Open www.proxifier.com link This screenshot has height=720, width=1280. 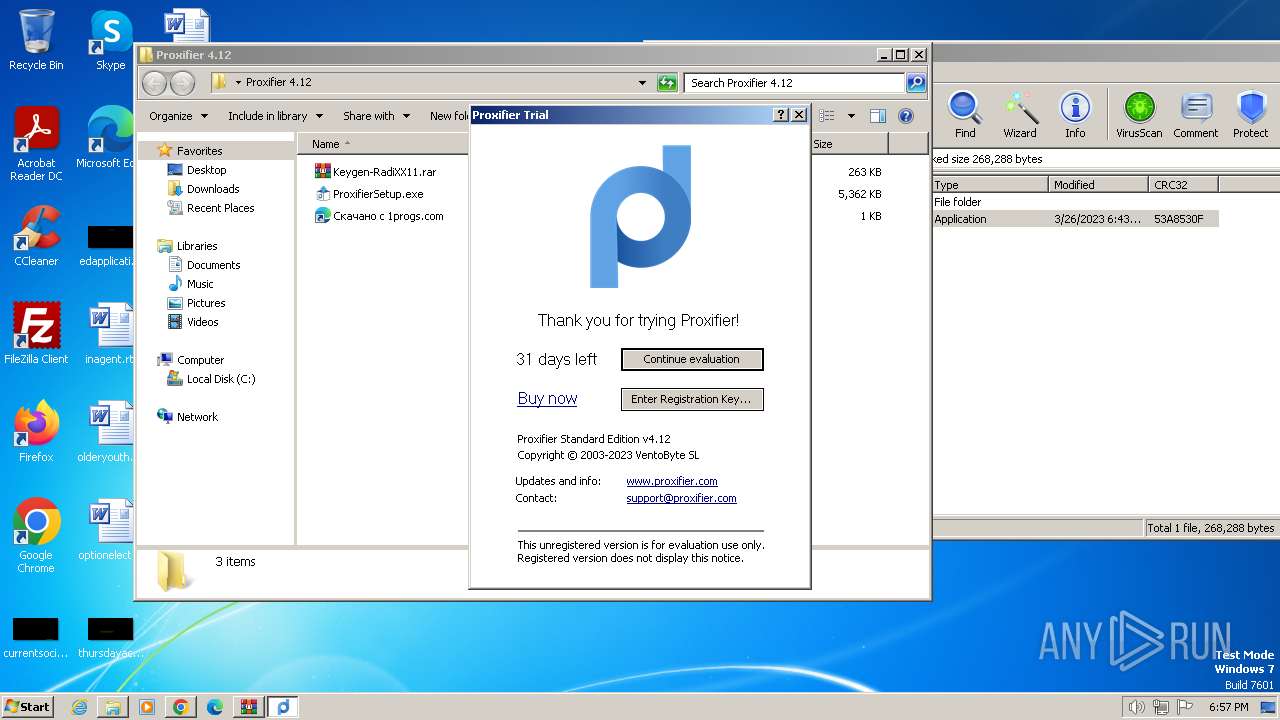(x=672, y=481)
